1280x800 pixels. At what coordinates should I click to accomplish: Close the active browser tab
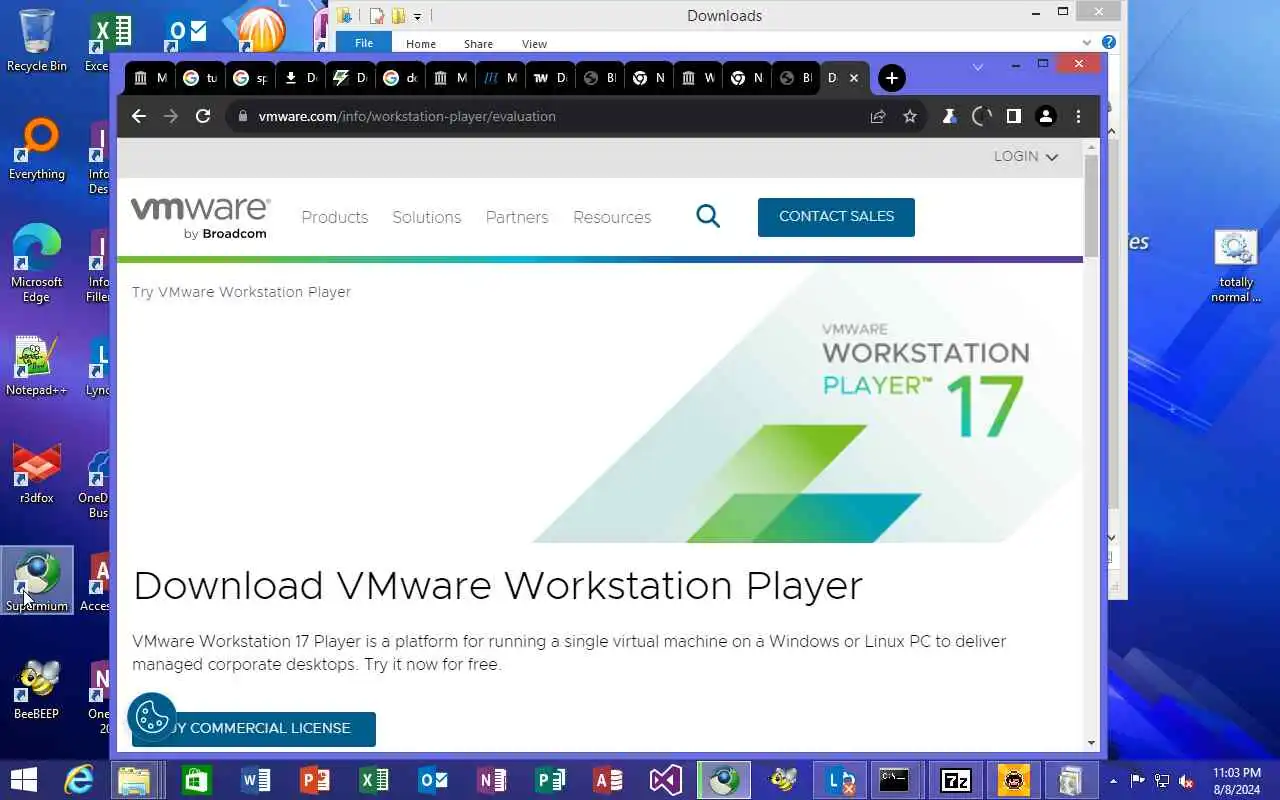coord(853,78)
